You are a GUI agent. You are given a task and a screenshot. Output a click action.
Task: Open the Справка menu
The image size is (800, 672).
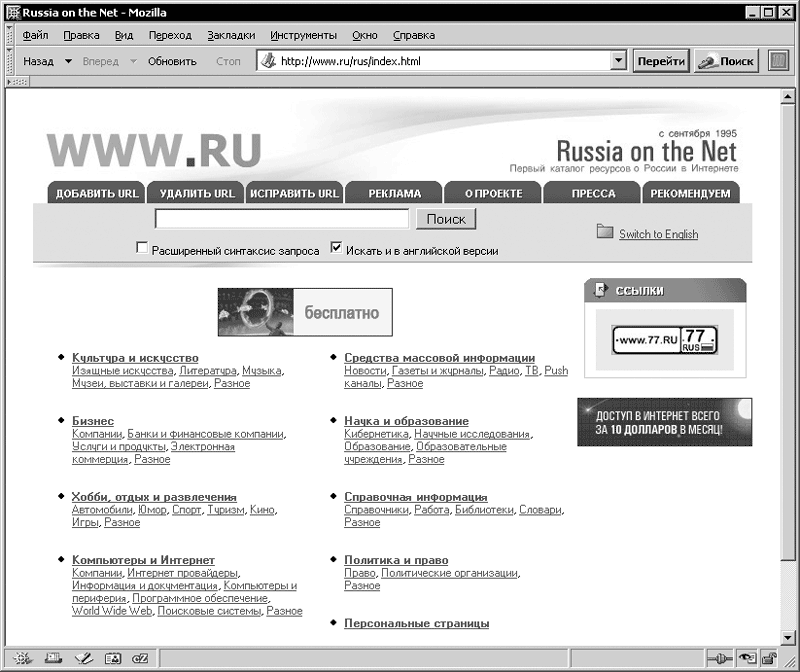(414, 35)
